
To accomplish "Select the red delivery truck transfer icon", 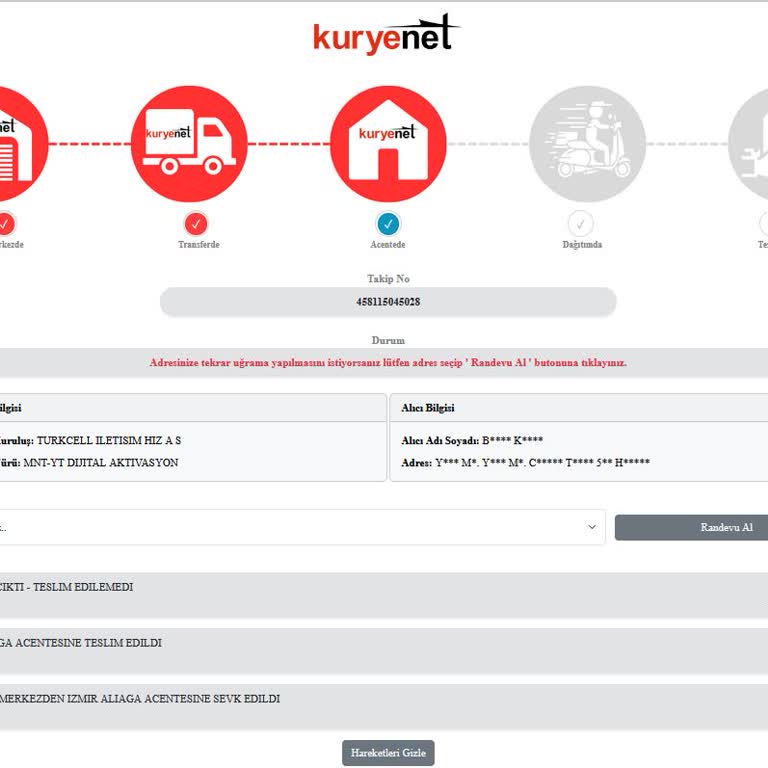I will point(189,144).
